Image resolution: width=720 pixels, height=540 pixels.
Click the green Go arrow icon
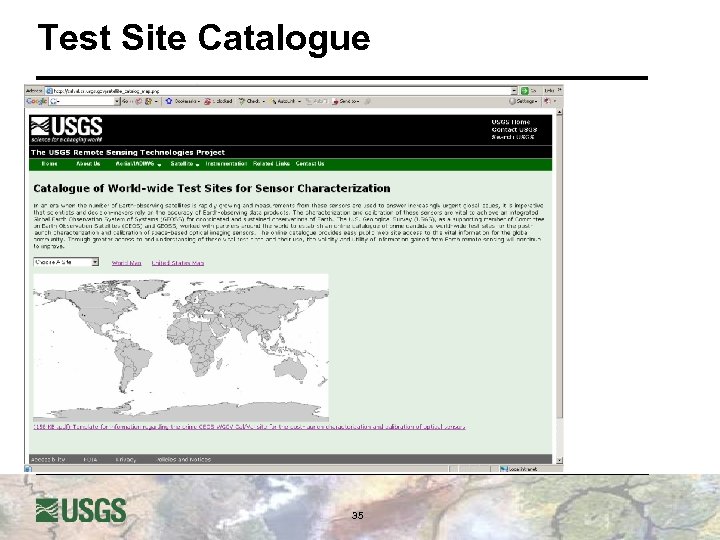(x=525, y=91)
